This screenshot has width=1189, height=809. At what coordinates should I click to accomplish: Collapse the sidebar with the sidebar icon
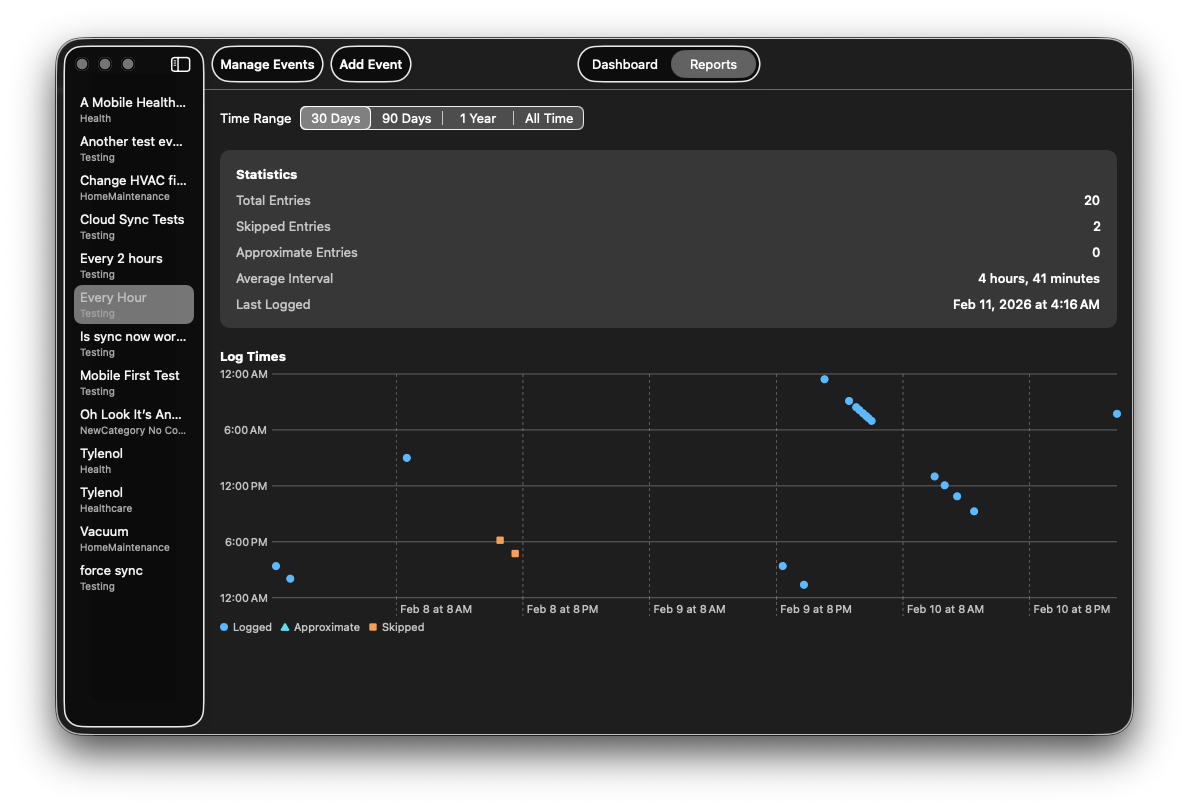[x=180, y=63]
